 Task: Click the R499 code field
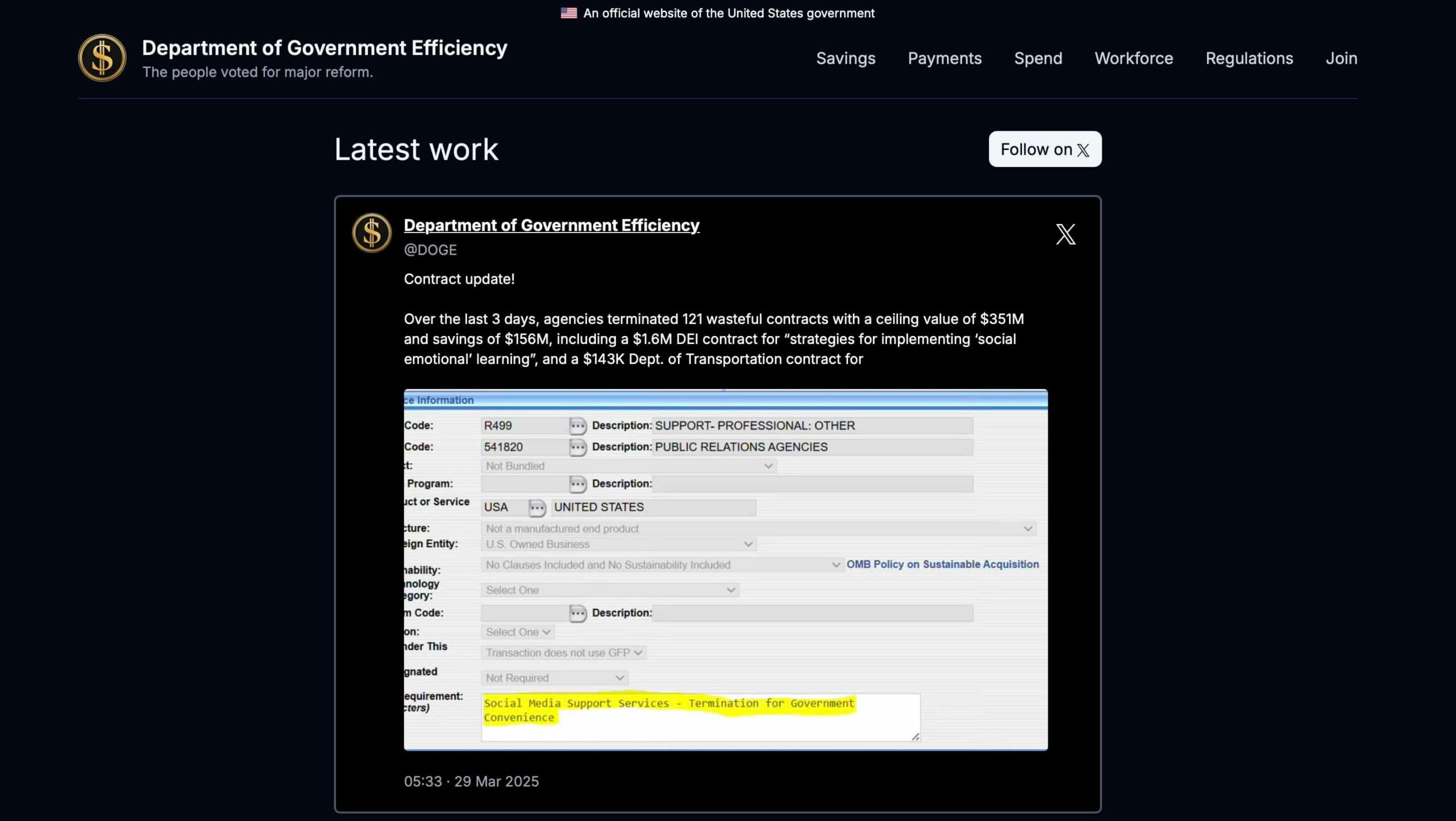524,425
